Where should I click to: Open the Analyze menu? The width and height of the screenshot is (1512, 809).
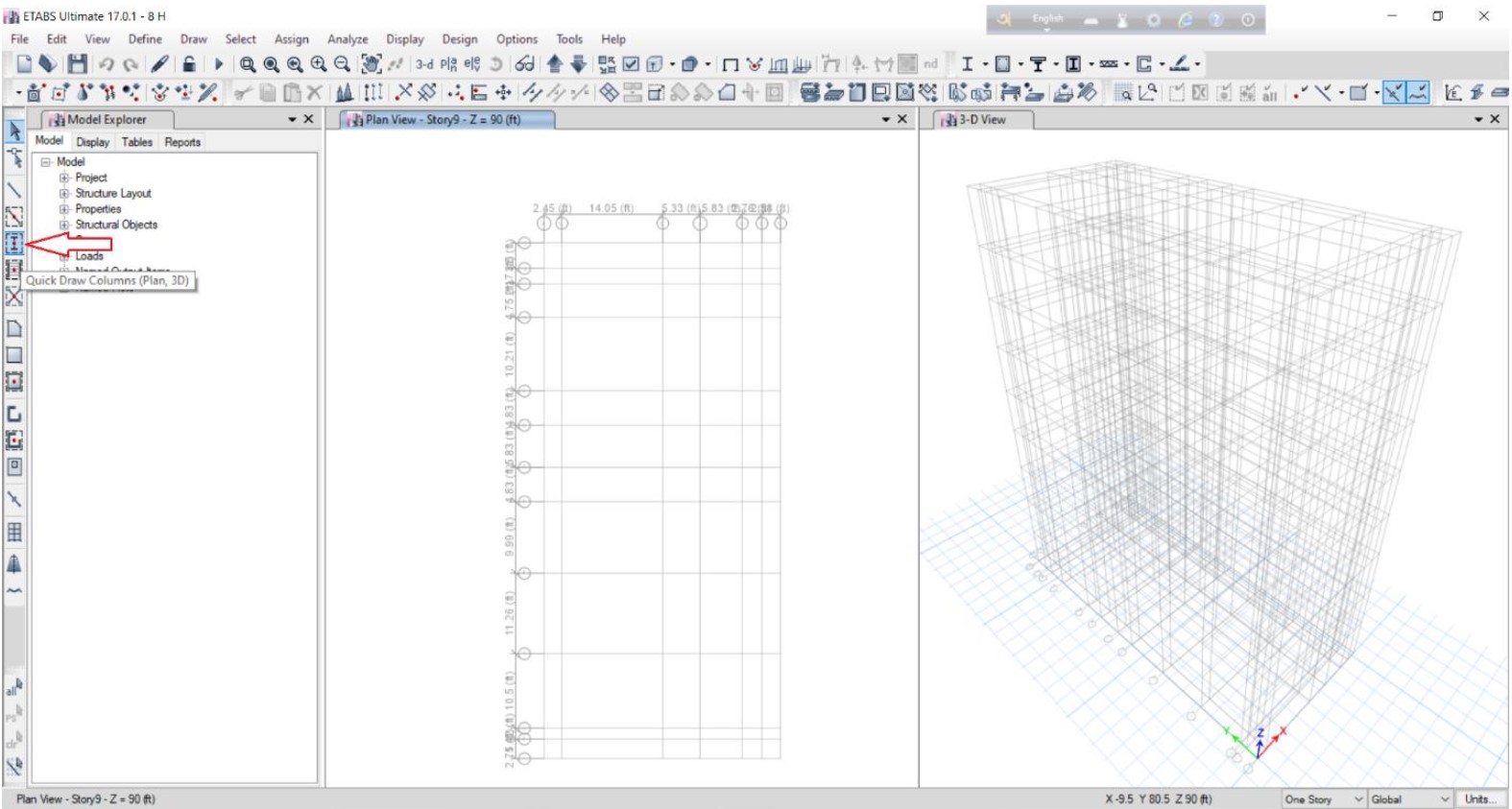click(x=348, y=39)
